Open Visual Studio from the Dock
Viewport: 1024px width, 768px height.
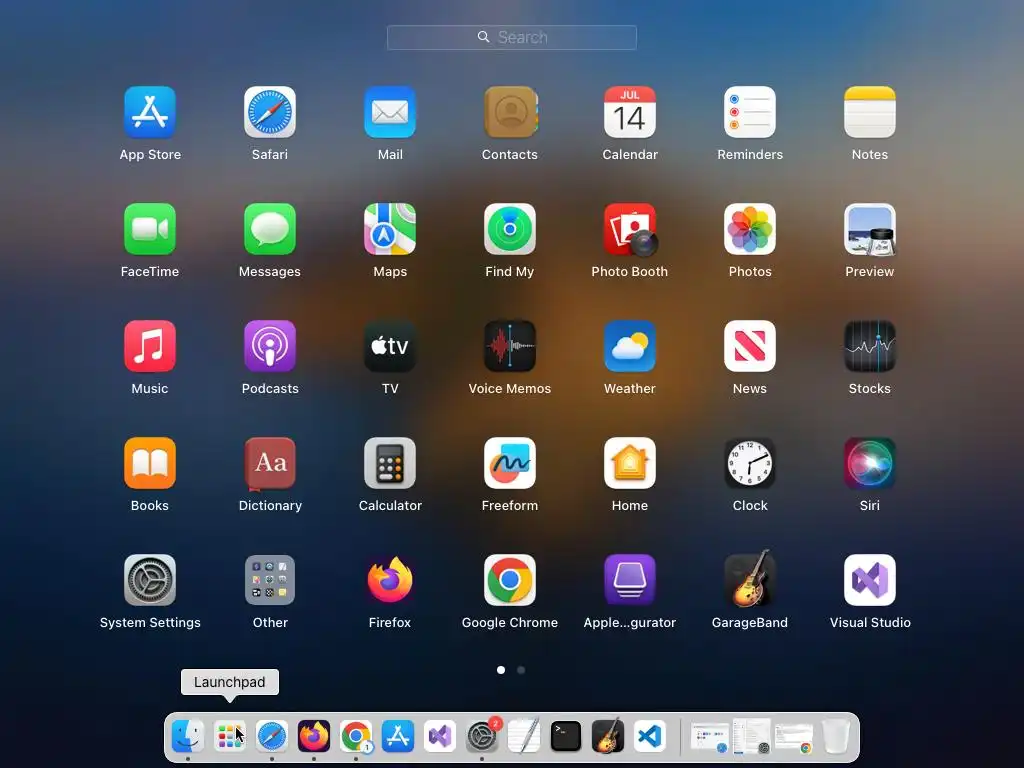[440, 736]
